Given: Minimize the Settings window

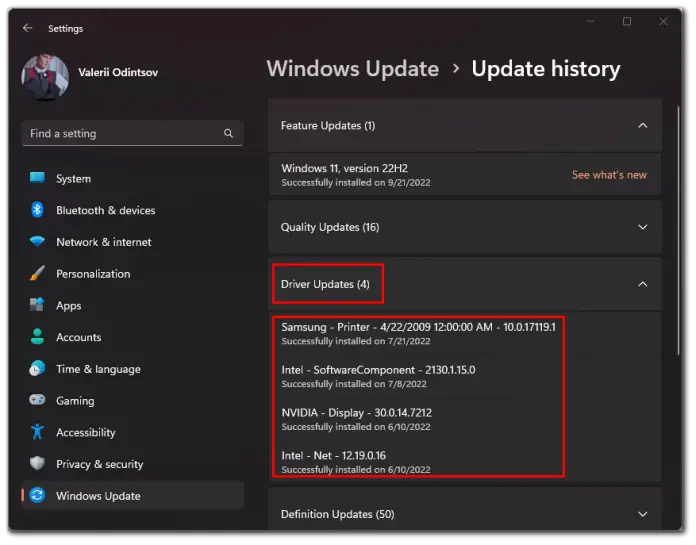Looking at the screenshot, I should [x=590, y=21].
